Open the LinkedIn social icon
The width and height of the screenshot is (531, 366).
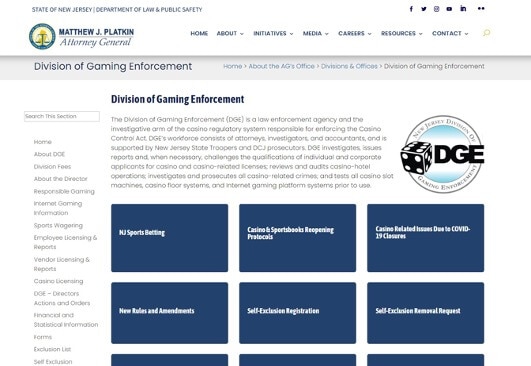coord(463,8)
